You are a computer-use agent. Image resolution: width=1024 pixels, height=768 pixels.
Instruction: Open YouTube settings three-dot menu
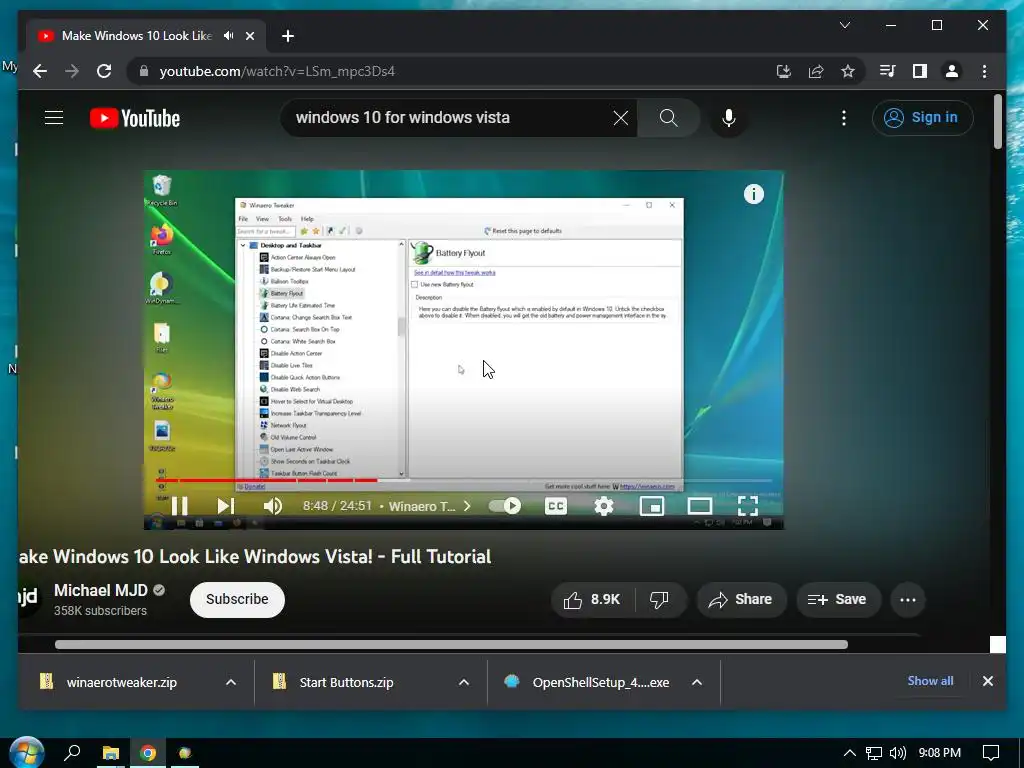pos(844,118)
